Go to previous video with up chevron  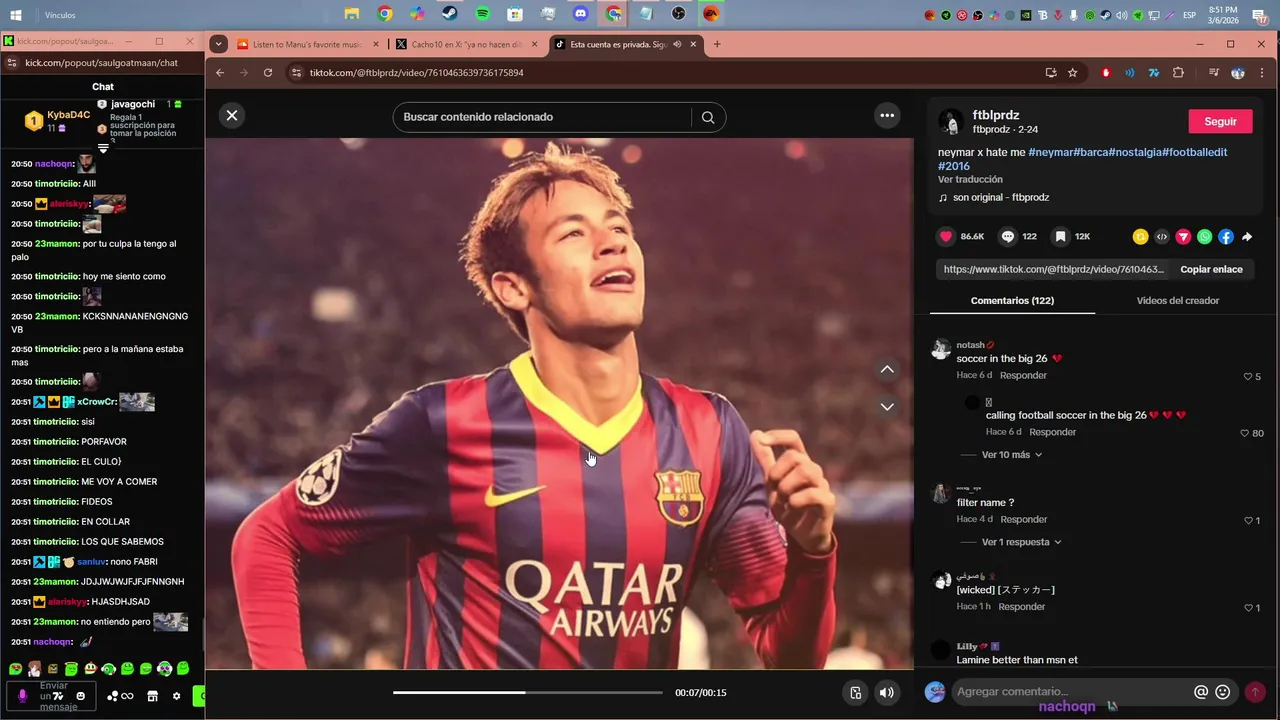coord(887,369)
